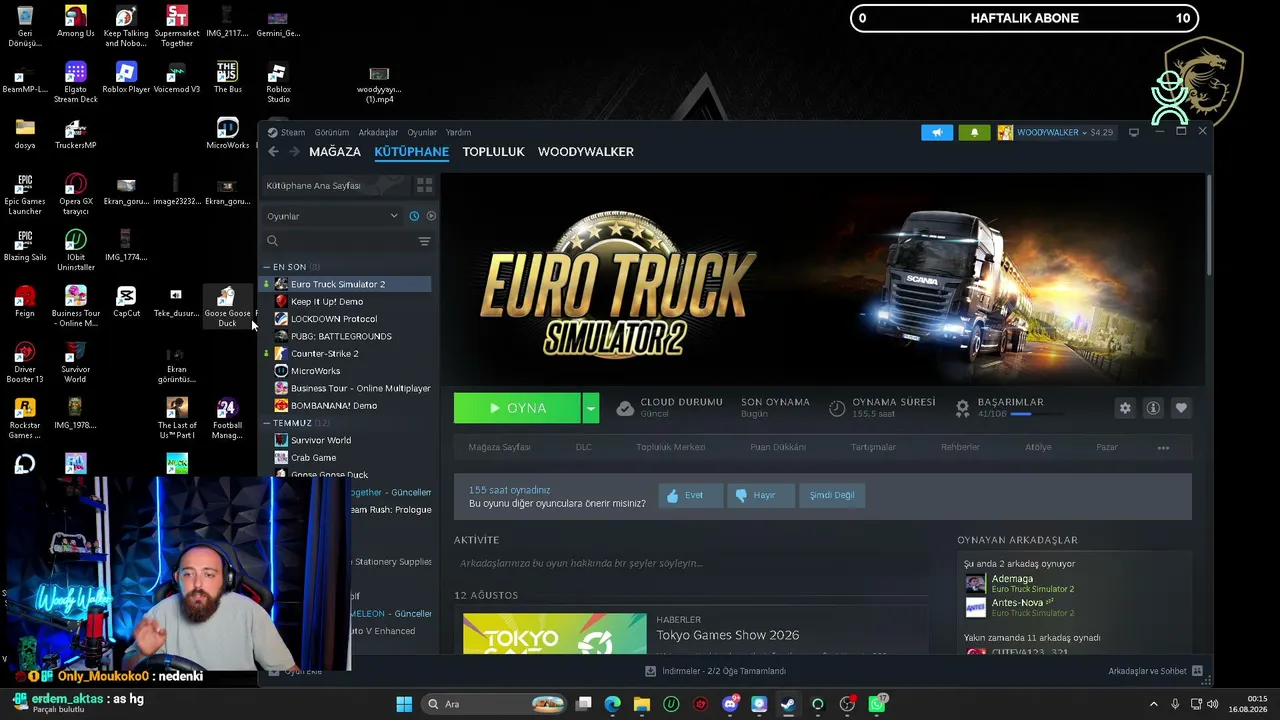Screen dimensions: 1280x720
Task: Click the taskbar Ara search box
Action: point(495,704)
